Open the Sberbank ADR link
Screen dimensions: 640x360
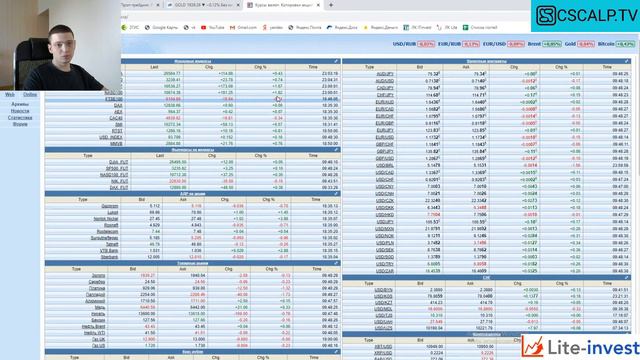click(x=109, y=257)
